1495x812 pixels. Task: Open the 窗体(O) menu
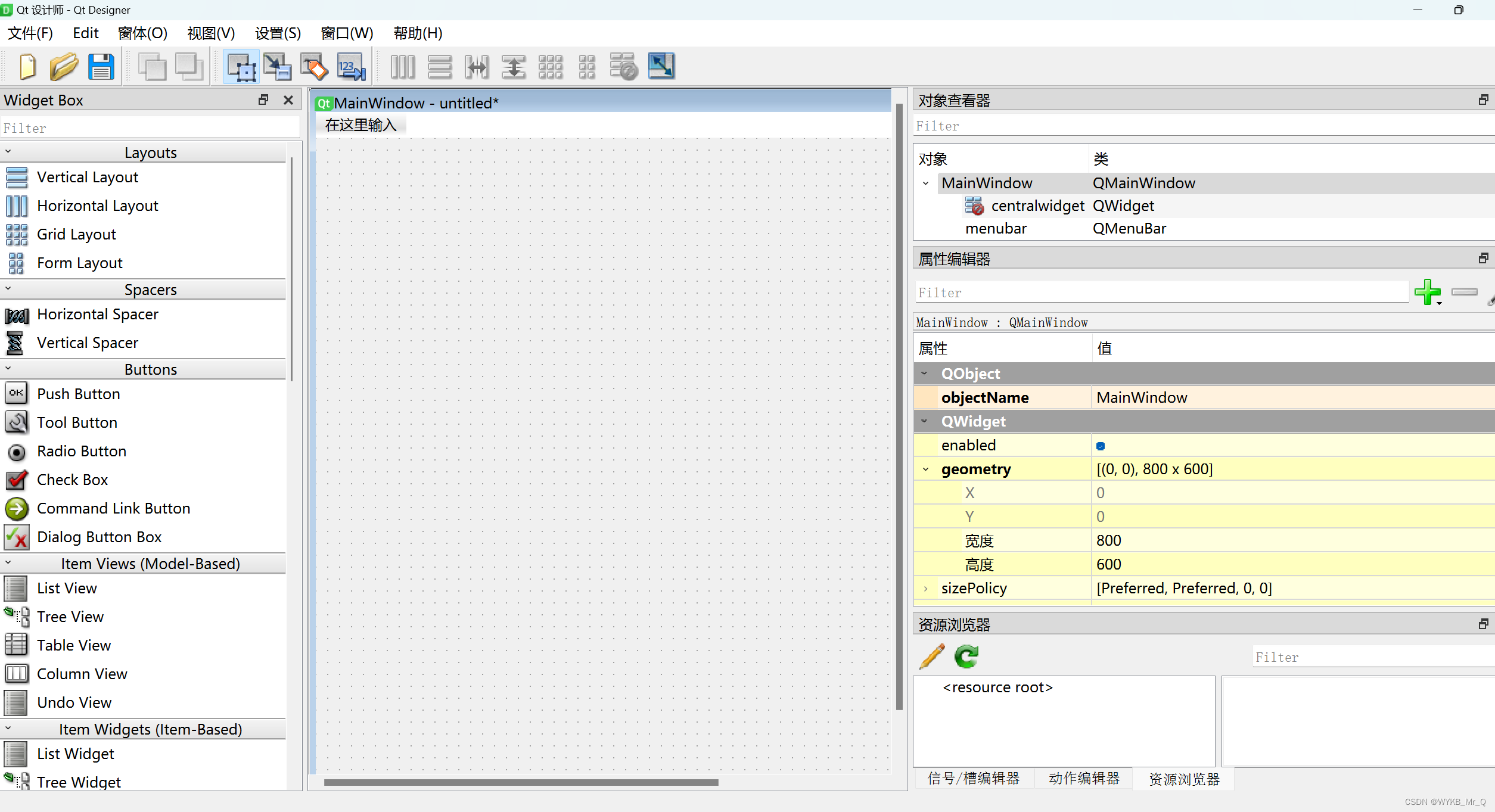coord(142,33)
